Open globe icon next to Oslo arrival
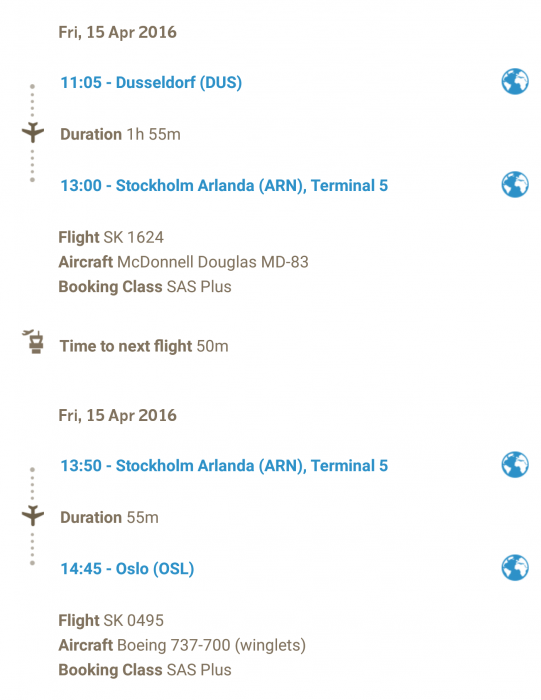 [515, 568]
